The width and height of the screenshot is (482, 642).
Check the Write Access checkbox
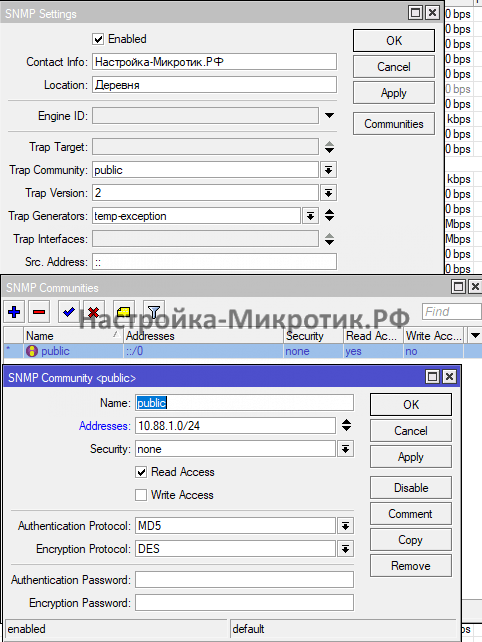[x=141, y=495]
